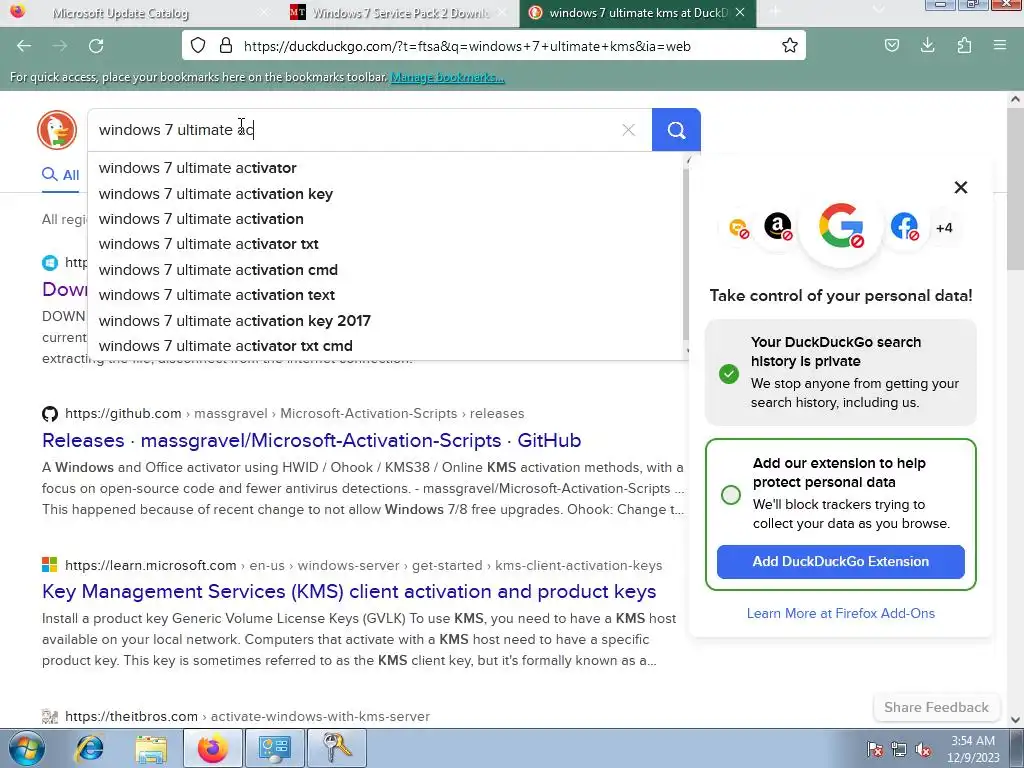Choose suggestion windows 7 ultimate activator txt
This screenshot has height=768, width=1024.
click(208, 244)
